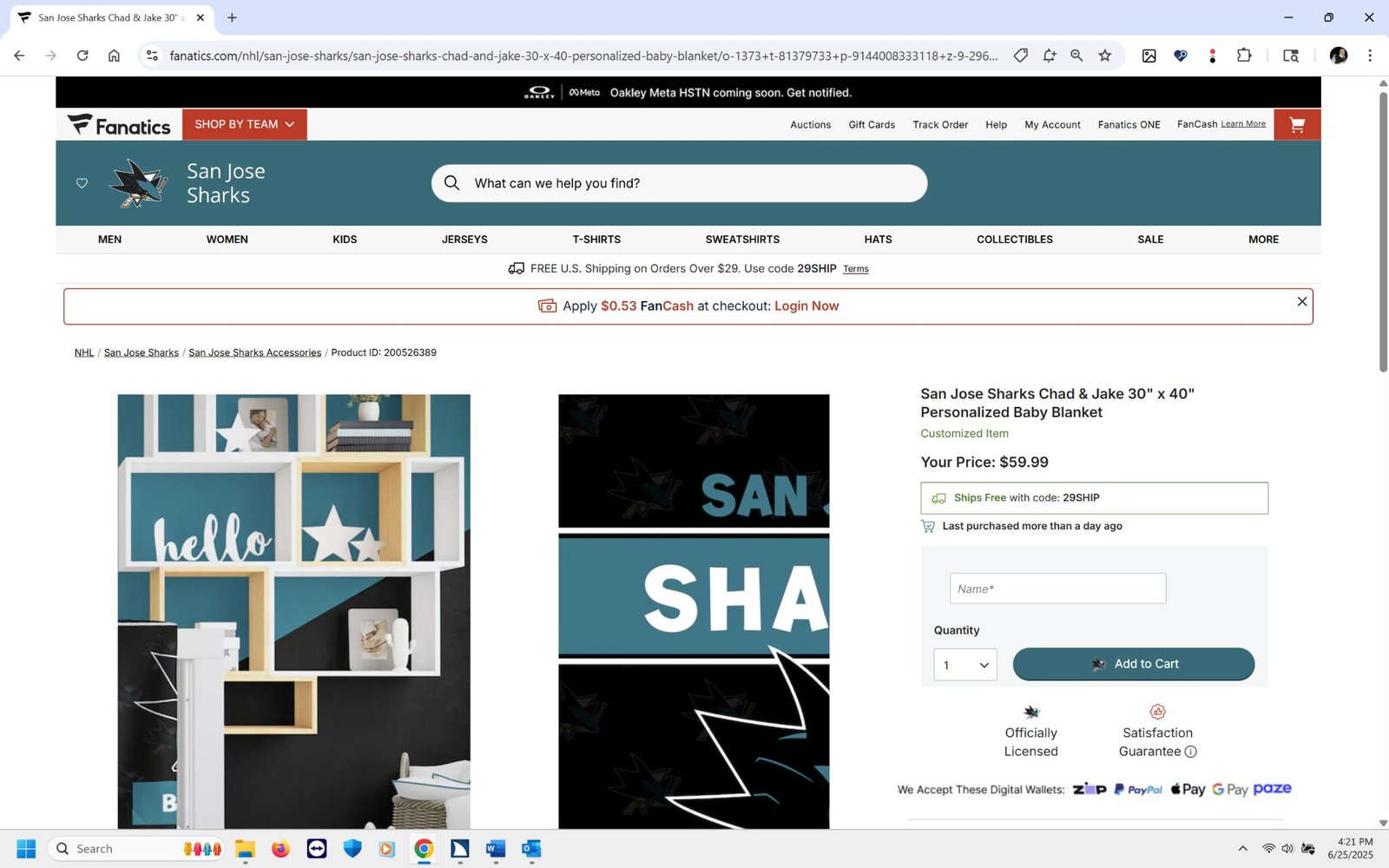This screenshot has height=868, width=1389.
Task: Open the MEN category
Action: [x=109, y=240]
